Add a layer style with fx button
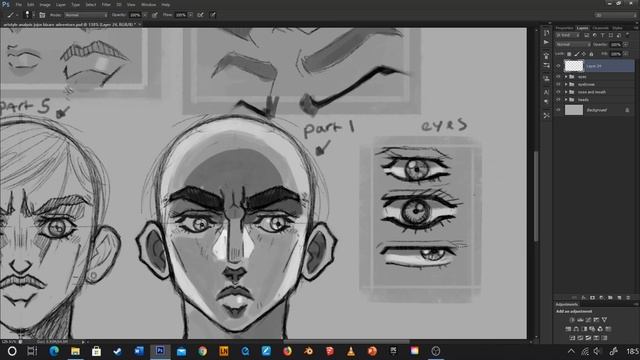Image resolution: width=640 pixels, height=360 pixels. (584, 298)
